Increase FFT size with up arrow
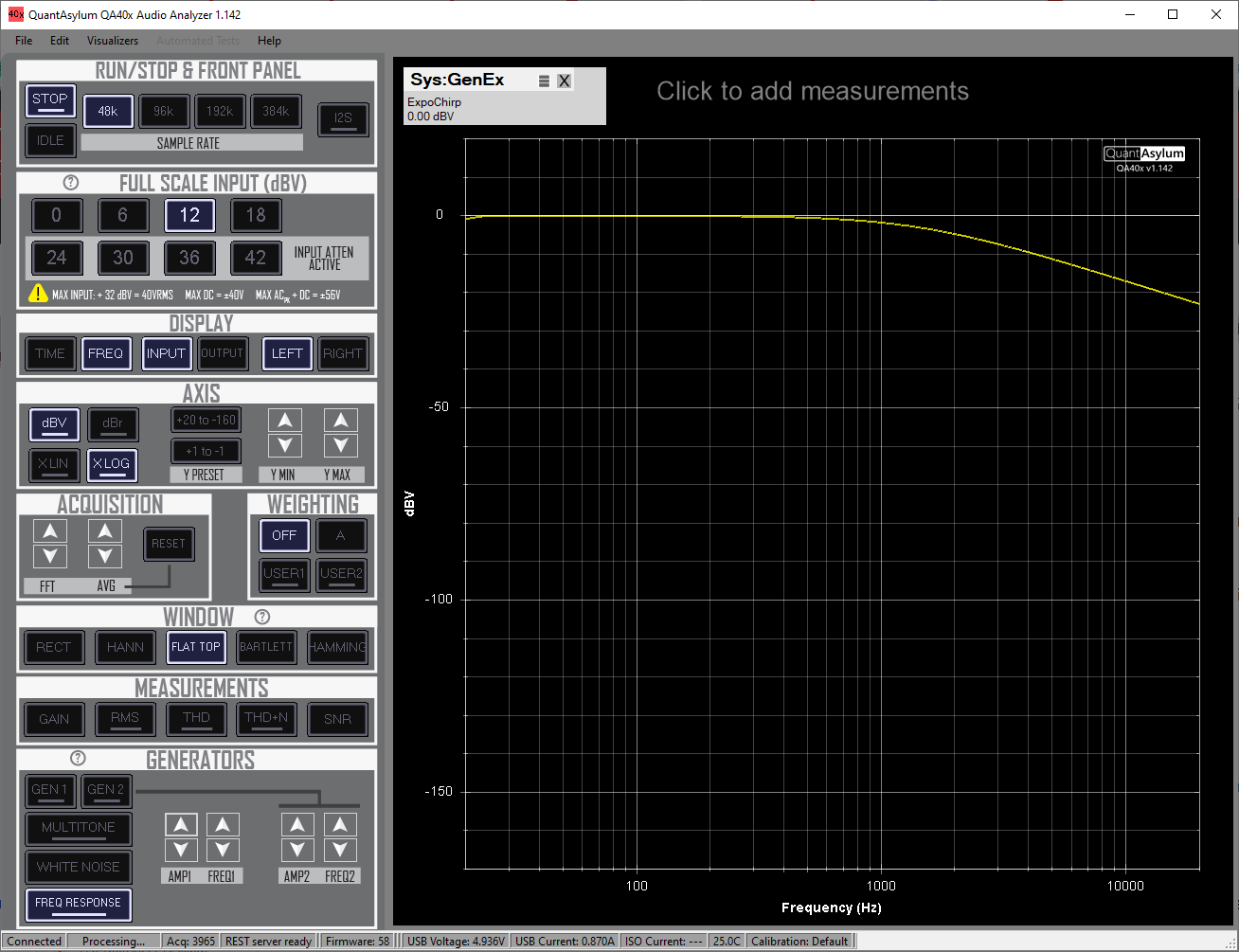Viewport: 1239px width, 952px height. click(50, 531)
